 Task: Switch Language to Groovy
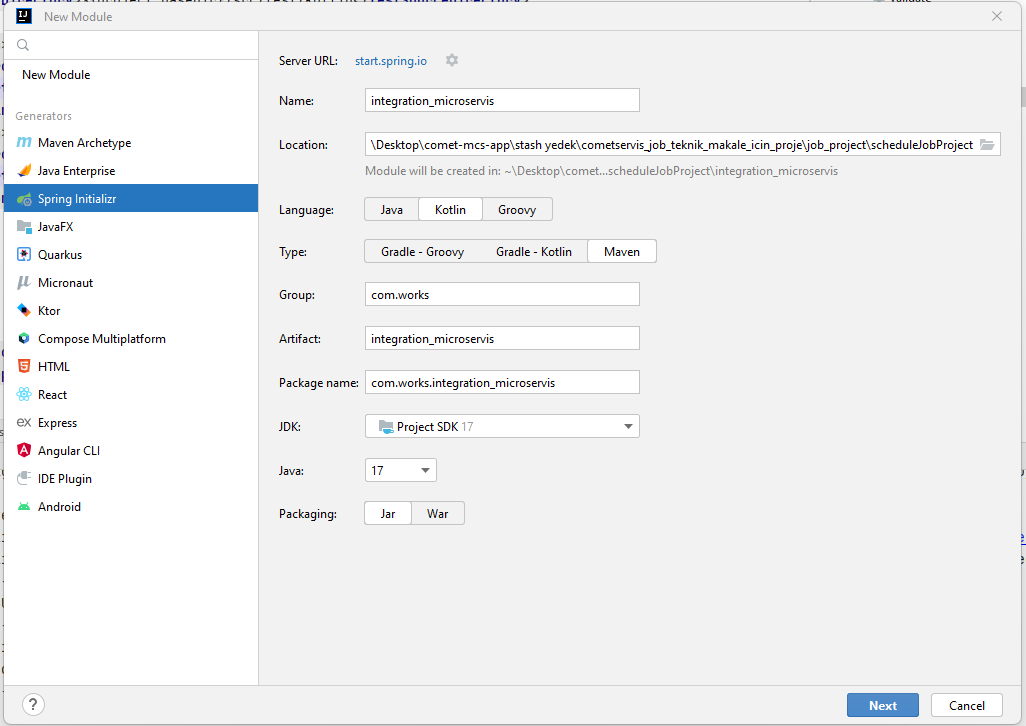(517, 209)
